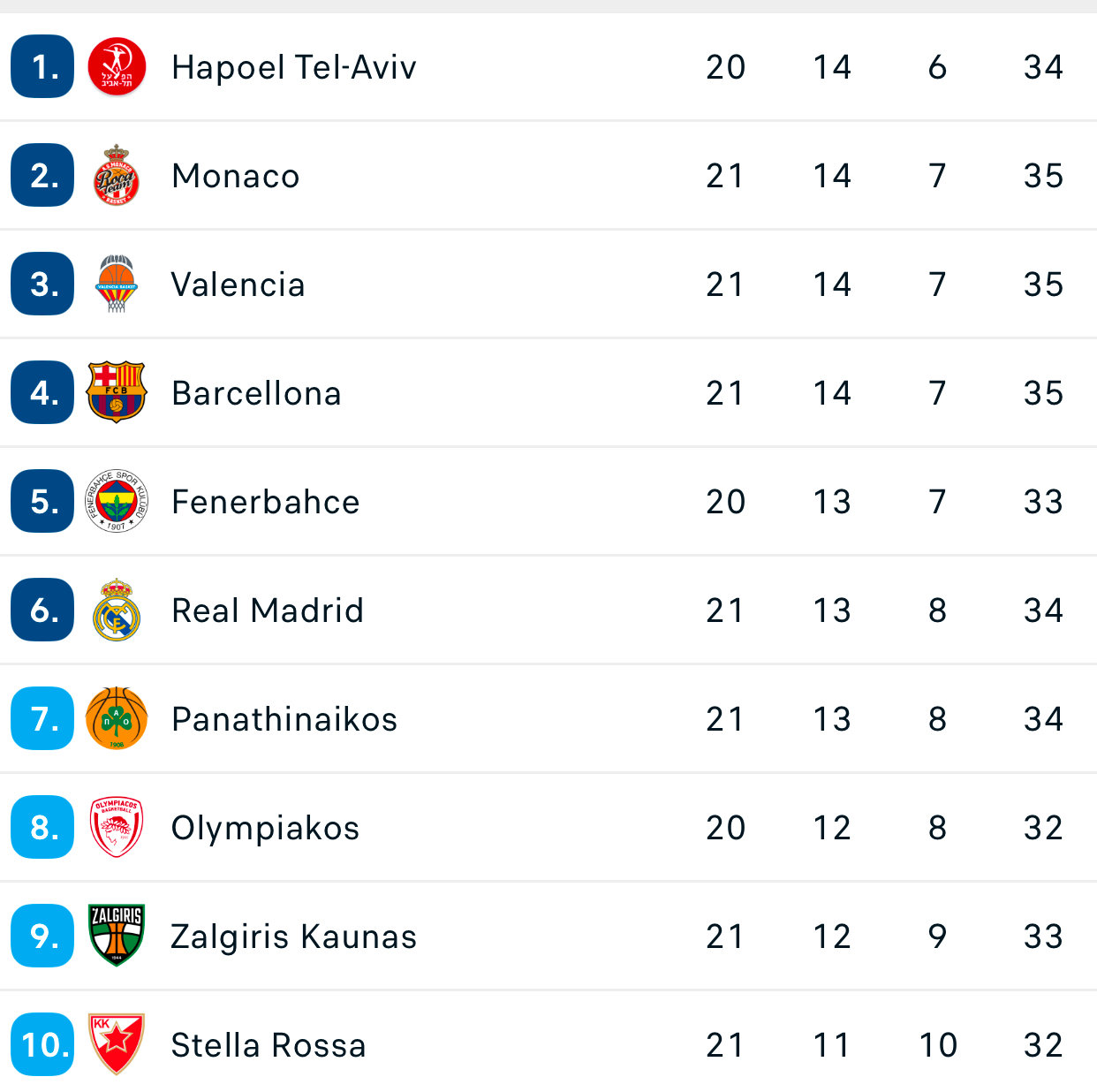Image resolution: width=1097 pixels, height=1092 pixels.
Task: Click the Monaco team crest
Action: coord(117,176)
